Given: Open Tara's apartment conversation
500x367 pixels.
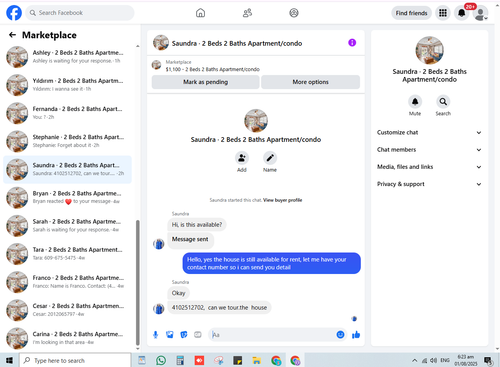Looking at the screenshot, I should 67,254.
